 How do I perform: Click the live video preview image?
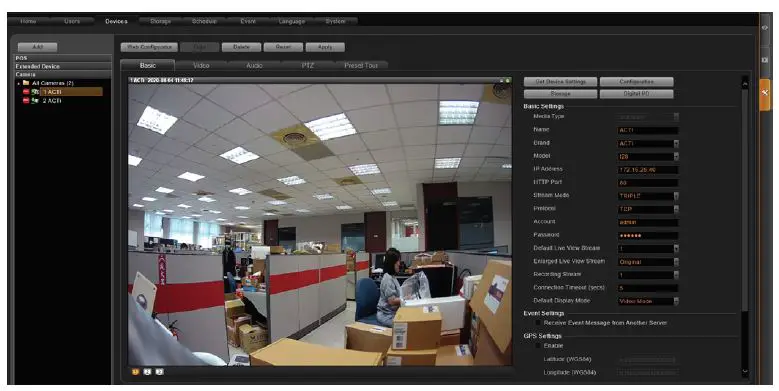(x=320, y=225)
